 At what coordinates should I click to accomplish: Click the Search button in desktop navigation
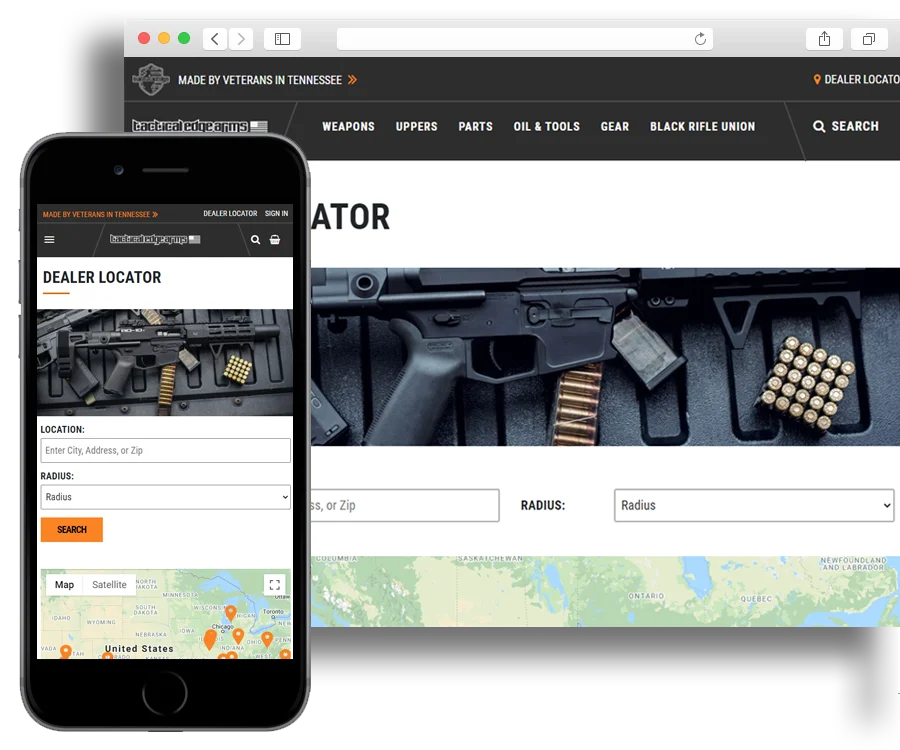(x=845, y=126)
